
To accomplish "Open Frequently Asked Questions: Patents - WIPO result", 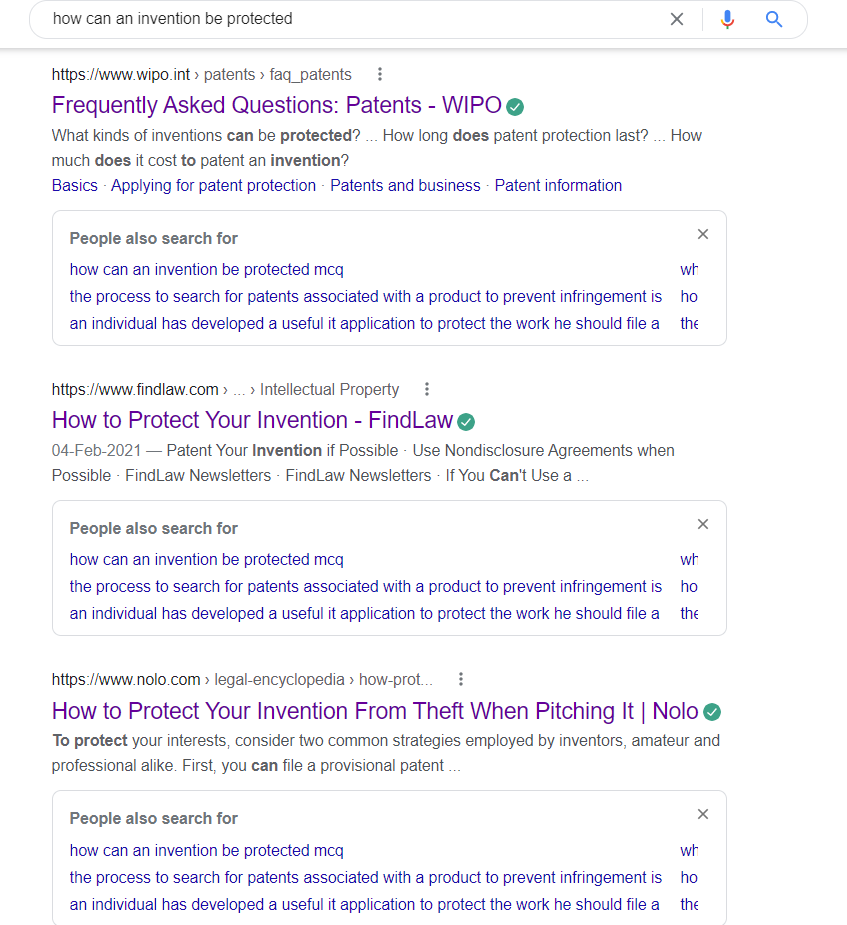I will point(277,105).
